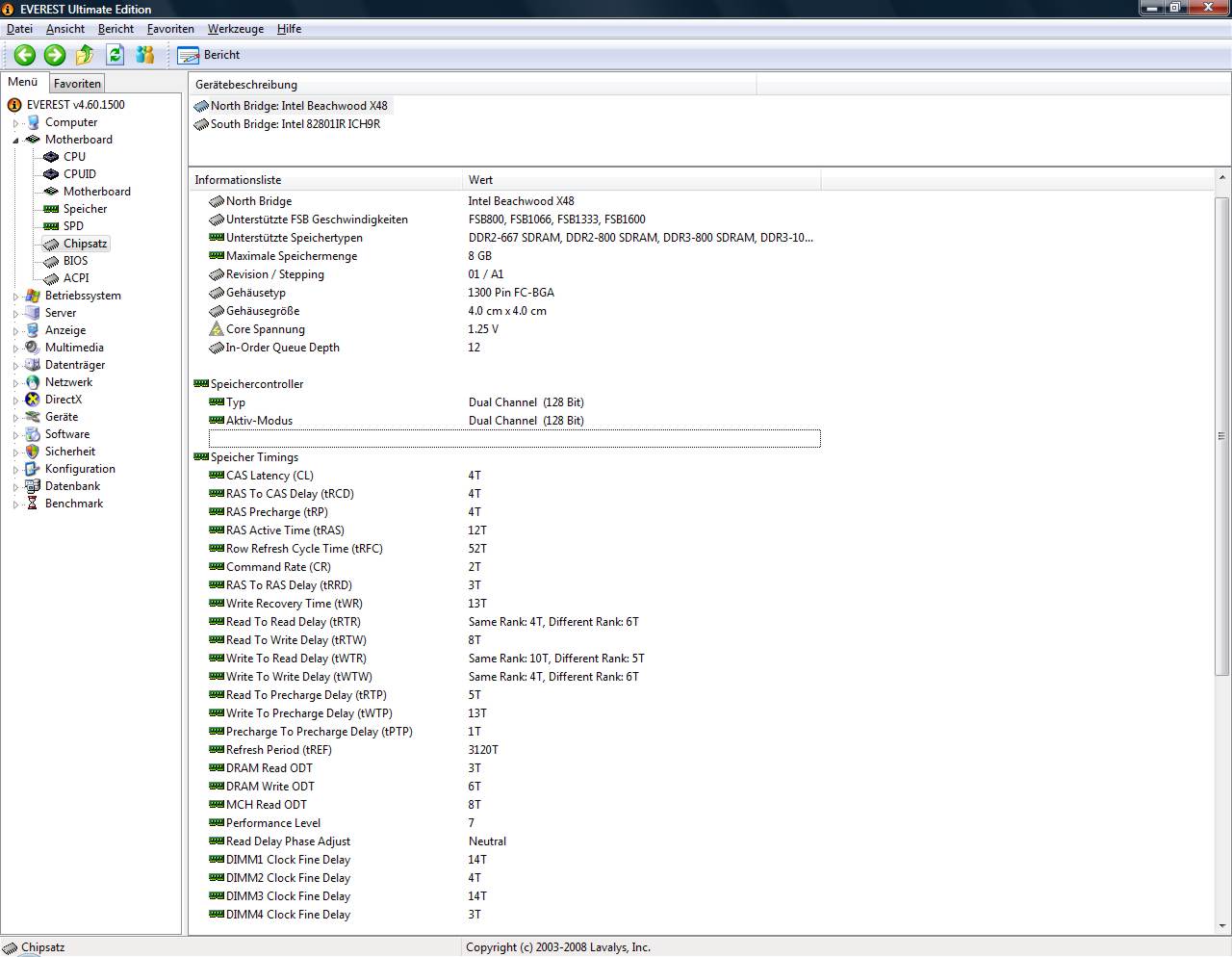Expand the Betriebssystem node
The width and height of the screenshot is (1232, 957).
pyautogui.click(x=15, y=297)
